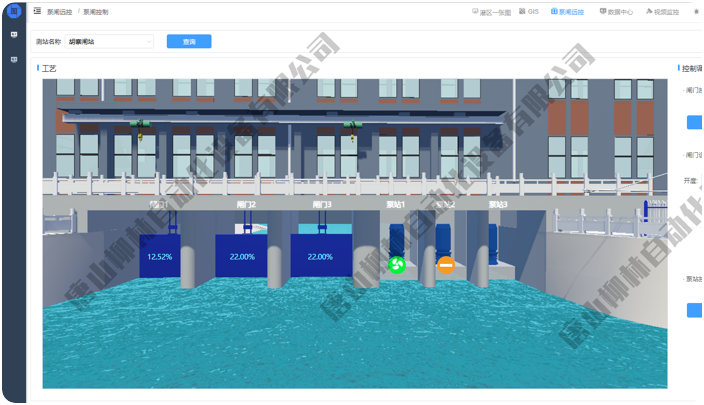Viewport: 704px width, 405px height.
Task: Click the blue pump motor at 泵站3
Action: [494, 241]
